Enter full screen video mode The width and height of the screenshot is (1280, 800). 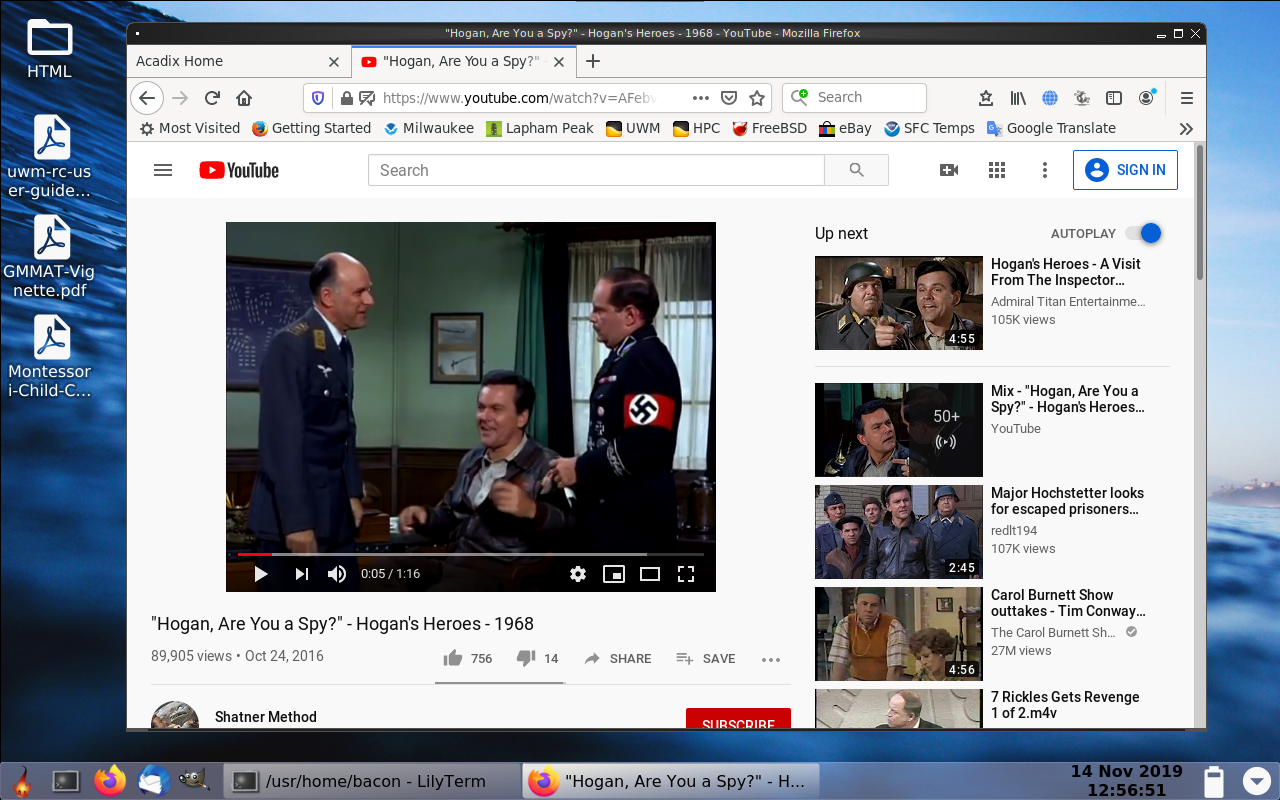point(686,574)
